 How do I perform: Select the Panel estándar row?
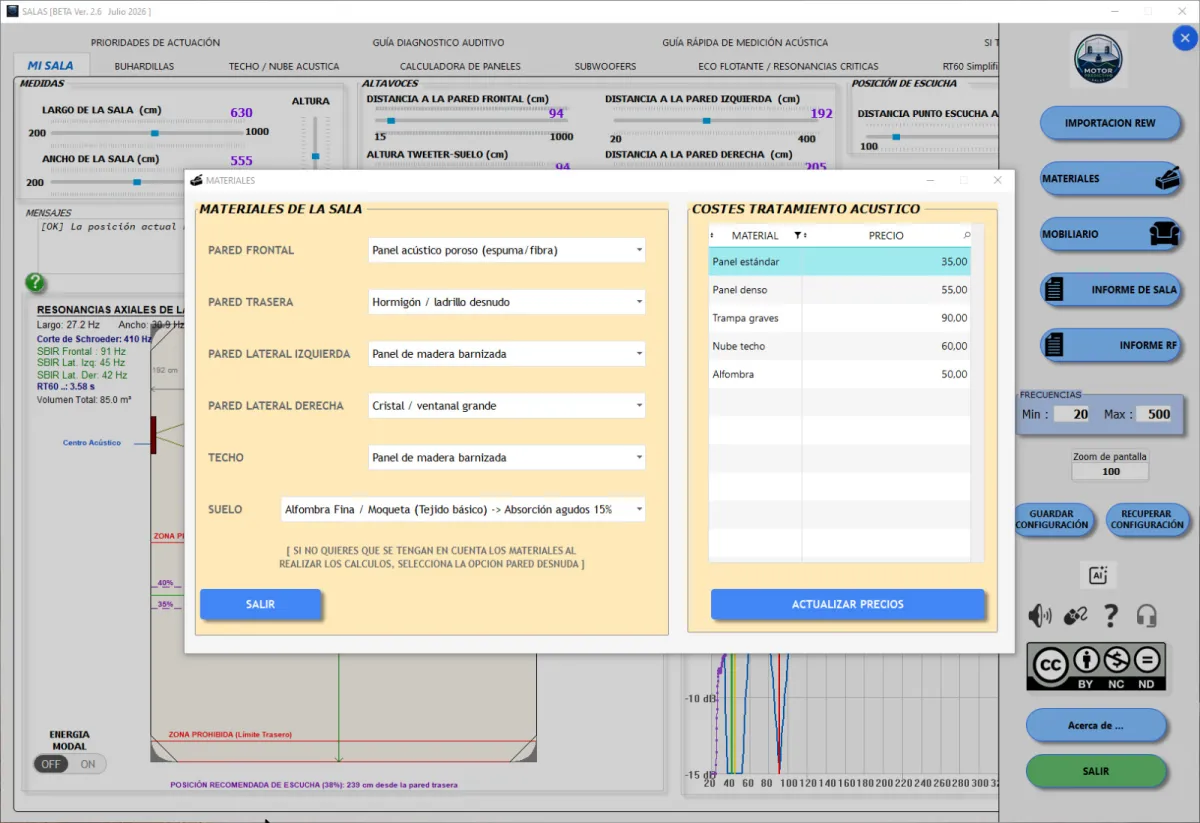tap(839, 262)
